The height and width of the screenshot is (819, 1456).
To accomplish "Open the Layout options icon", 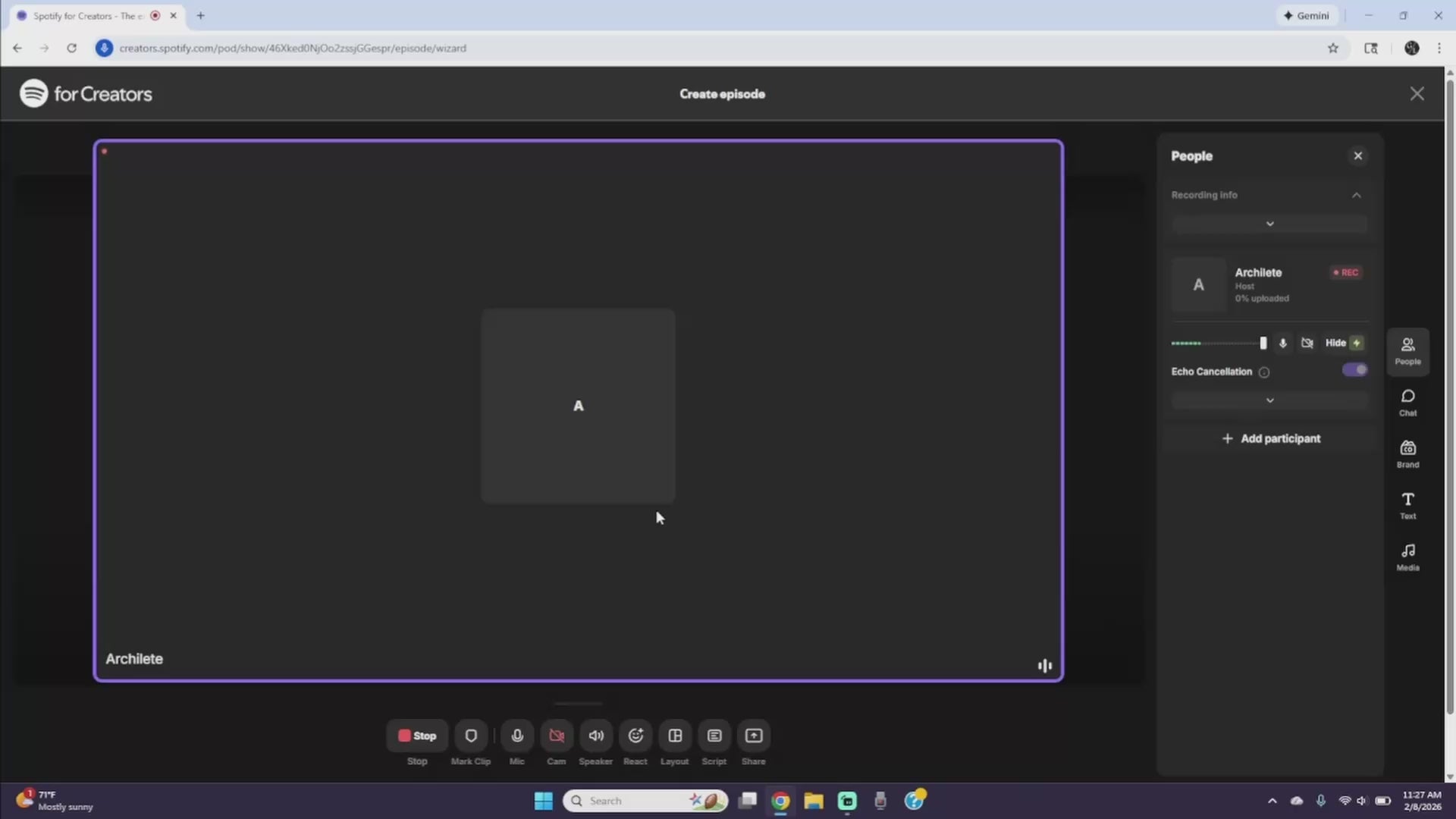I will [x=674, y=735].
